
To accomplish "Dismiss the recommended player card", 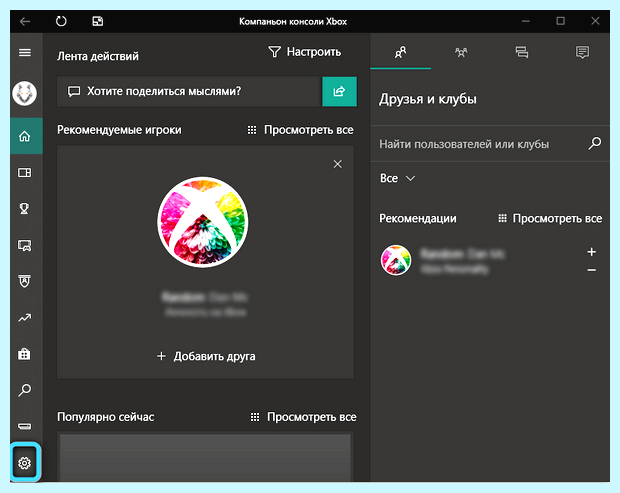I will (338, 164).
